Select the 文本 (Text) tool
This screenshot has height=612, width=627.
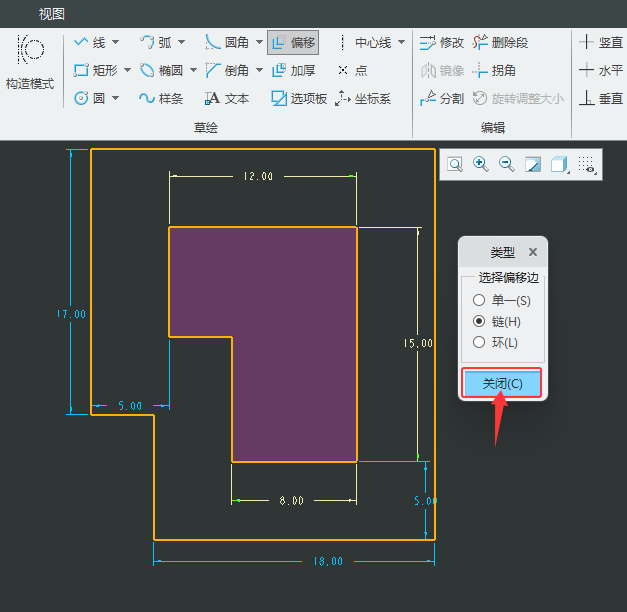click(x=227, y=98)
